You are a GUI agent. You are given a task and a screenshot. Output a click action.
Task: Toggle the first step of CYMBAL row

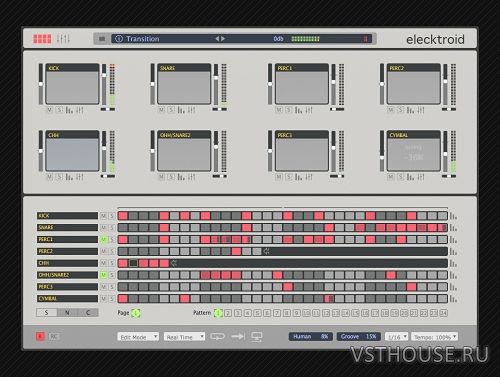pos(123,298)
